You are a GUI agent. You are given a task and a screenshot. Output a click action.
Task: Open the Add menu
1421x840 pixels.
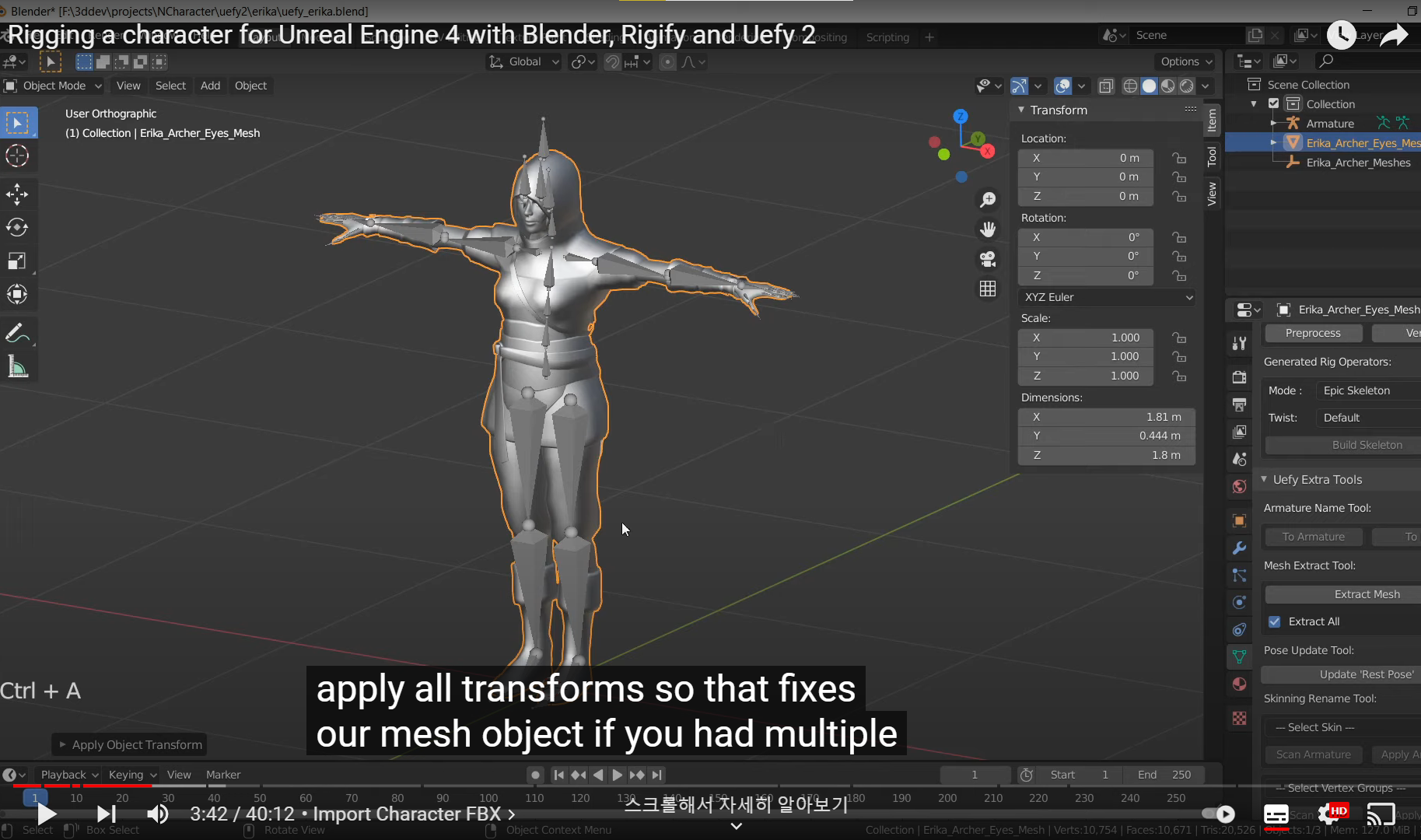tap(210, 86)
